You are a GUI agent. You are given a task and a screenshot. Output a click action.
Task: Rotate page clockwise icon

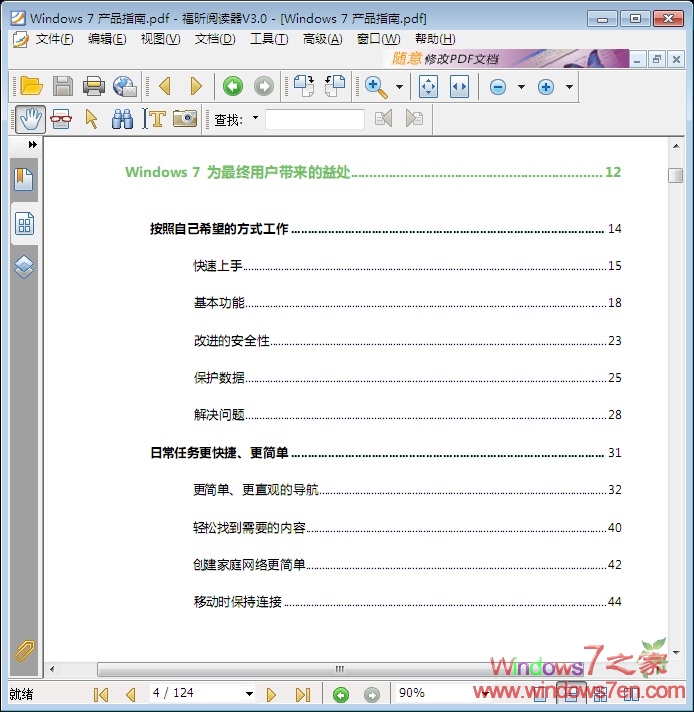[304, 86]
